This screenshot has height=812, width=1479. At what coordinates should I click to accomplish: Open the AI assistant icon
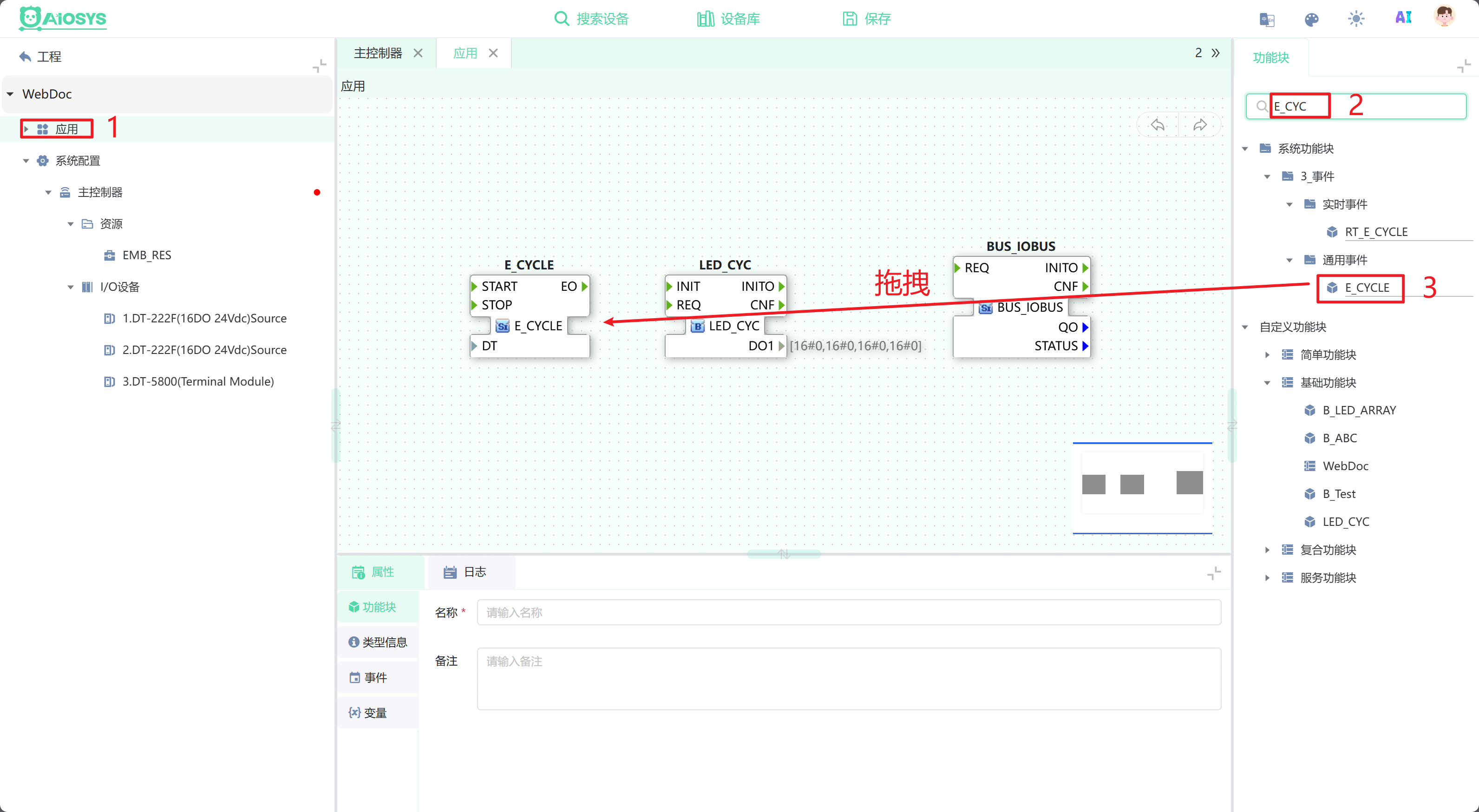pos(1403,18)
